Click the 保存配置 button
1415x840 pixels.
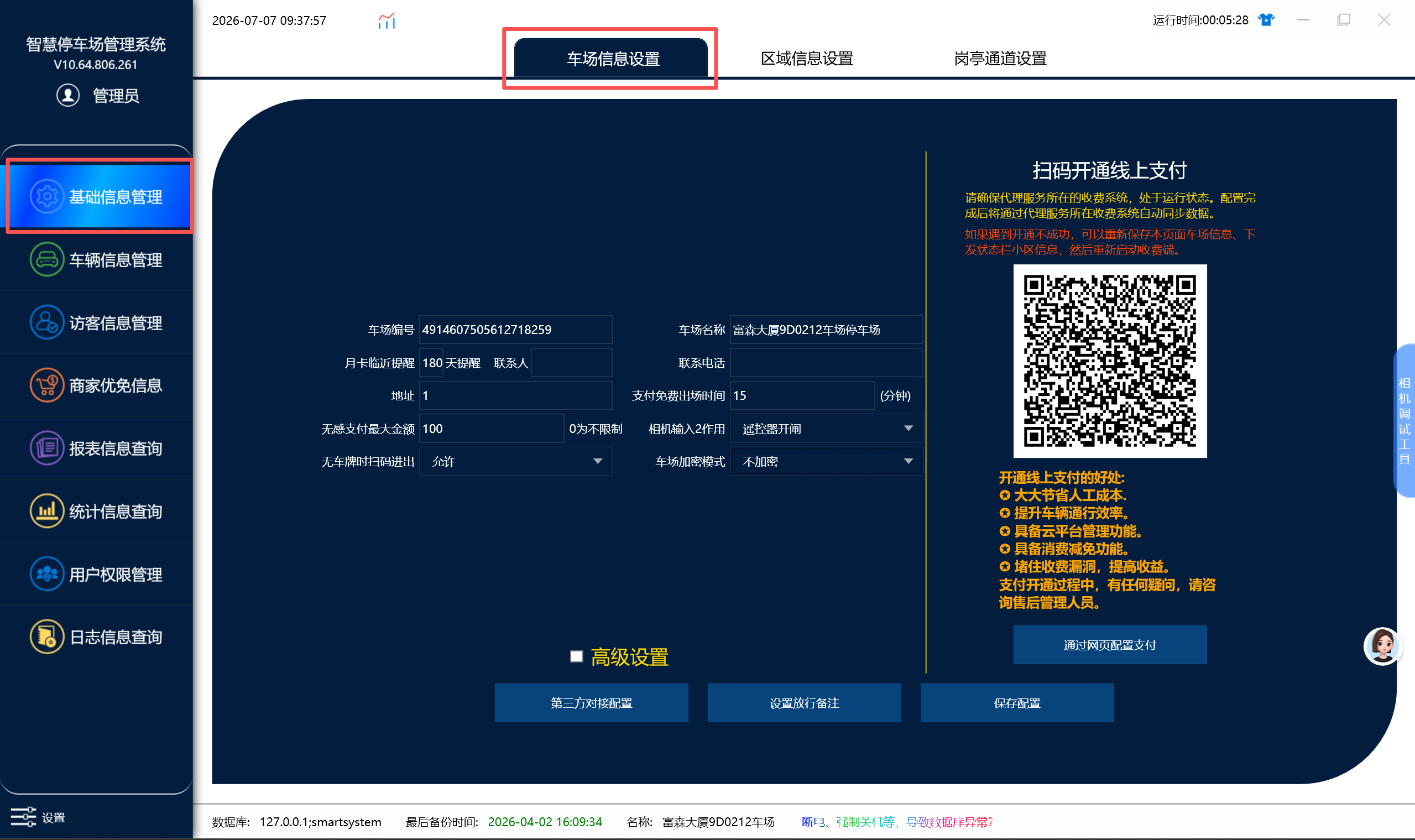click(x=1017, y=703)
